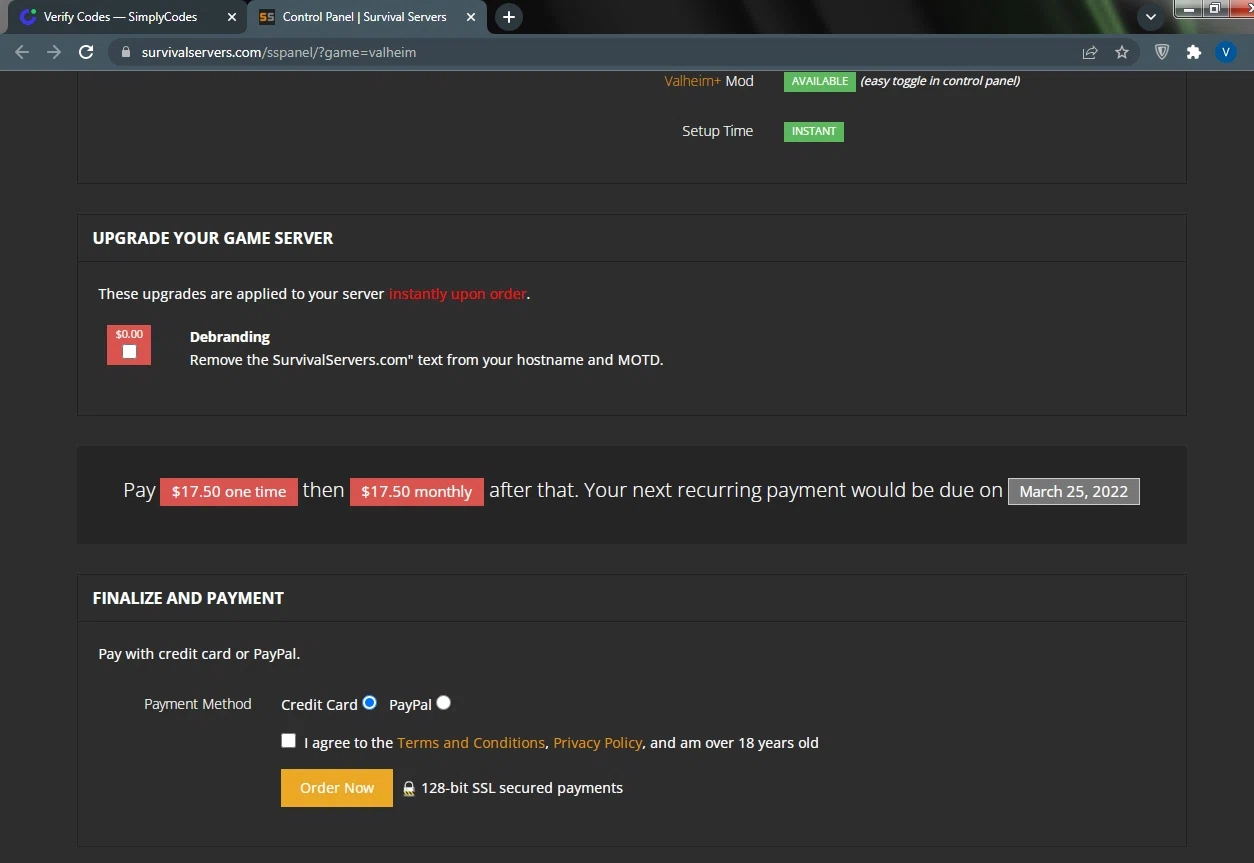The width and height of the screenshot is (1254, 863).
Task: Click the 'instantly upon order' red text
Action: [x=457, y=294]
